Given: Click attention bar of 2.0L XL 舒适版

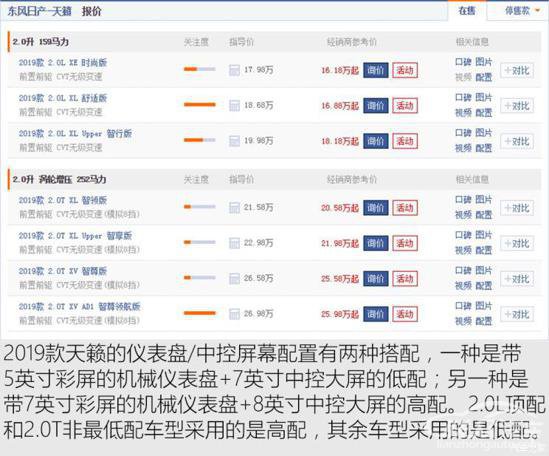Looking at the screenshot, I should click(x=200, y=104).
